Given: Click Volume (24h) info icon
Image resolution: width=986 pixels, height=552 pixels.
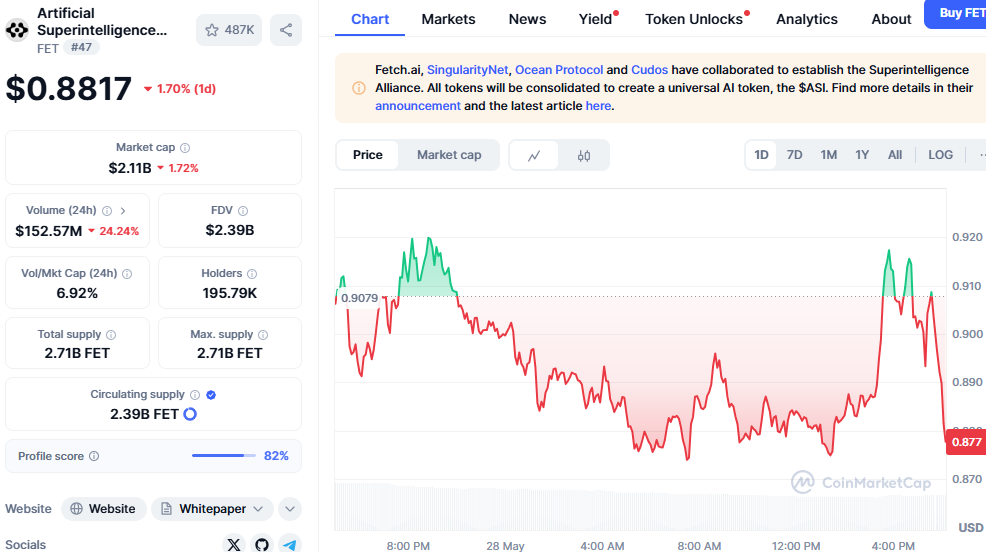Looking at the screenshot, I should pyautogui.click(x=107, y=211).
